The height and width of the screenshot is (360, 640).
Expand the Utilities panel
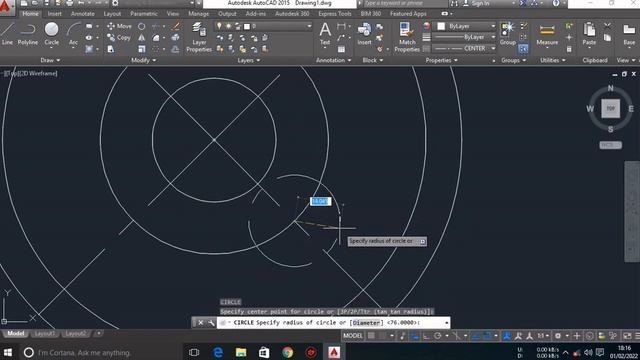pos(553,60)
